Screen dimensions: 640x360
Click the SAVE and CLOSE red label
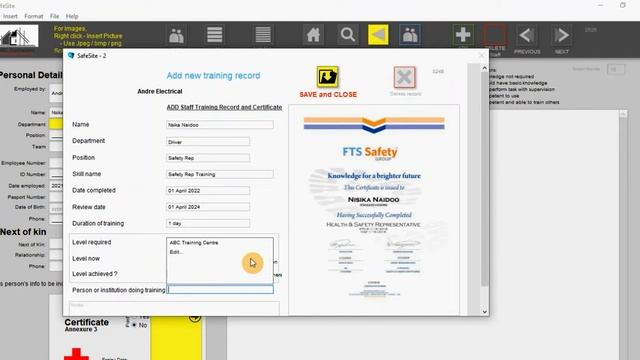click(328, 94)
